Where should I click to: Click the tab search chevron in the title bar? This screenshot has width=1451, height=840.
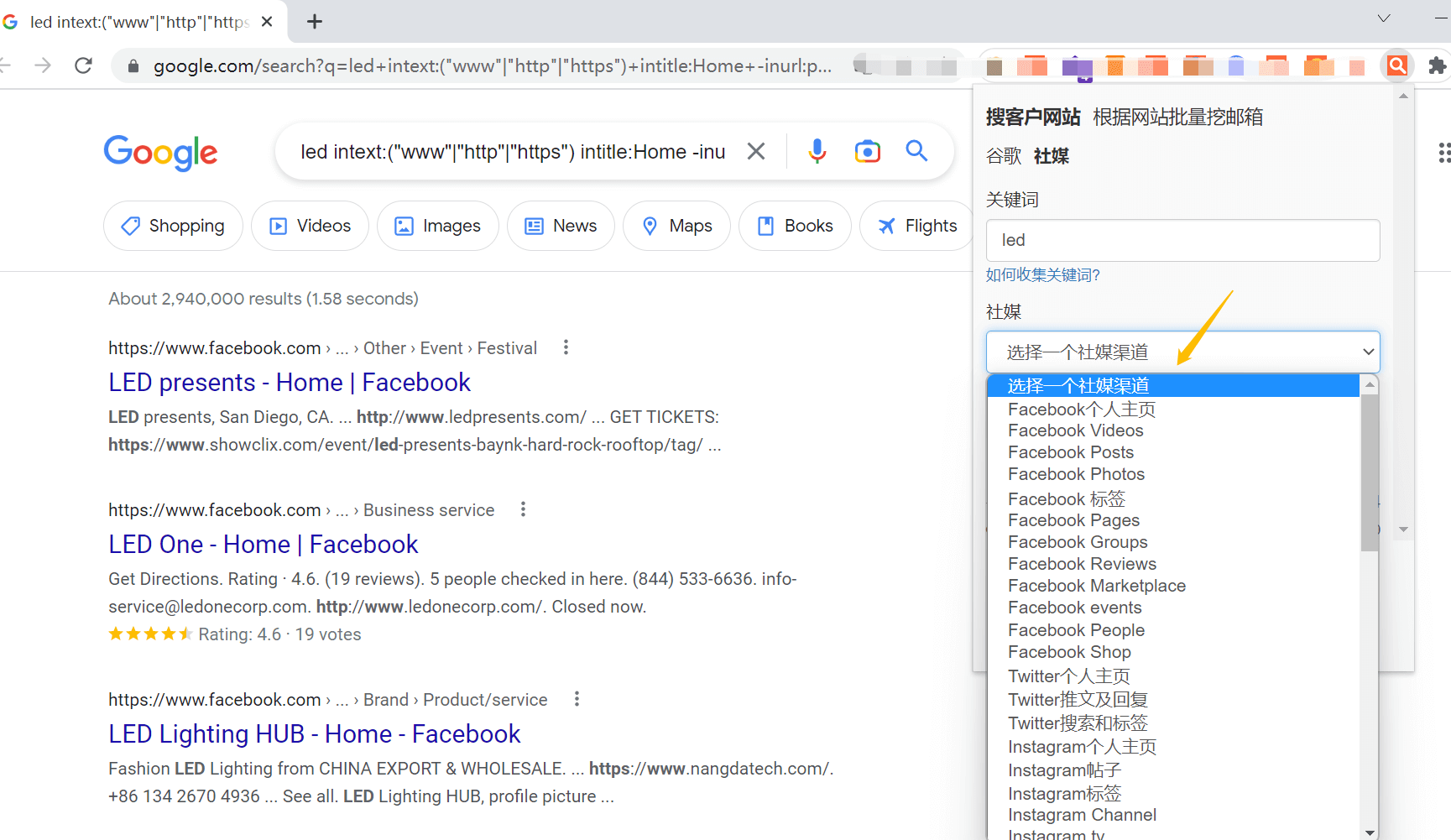click(x=1384, y=18)
